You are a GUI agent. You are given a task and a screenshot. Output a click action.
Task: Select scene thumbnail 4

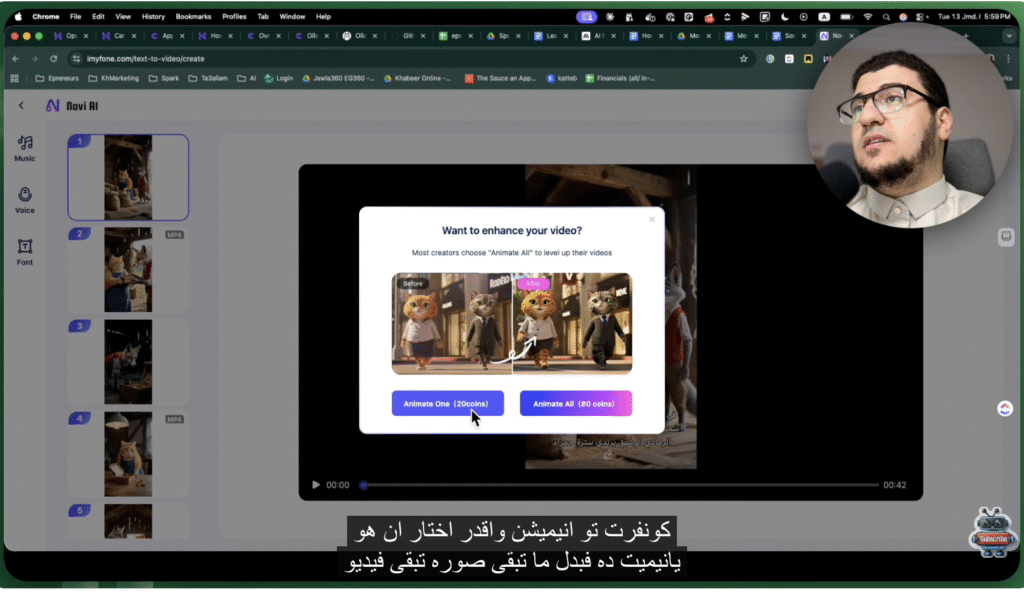[128, 454]
